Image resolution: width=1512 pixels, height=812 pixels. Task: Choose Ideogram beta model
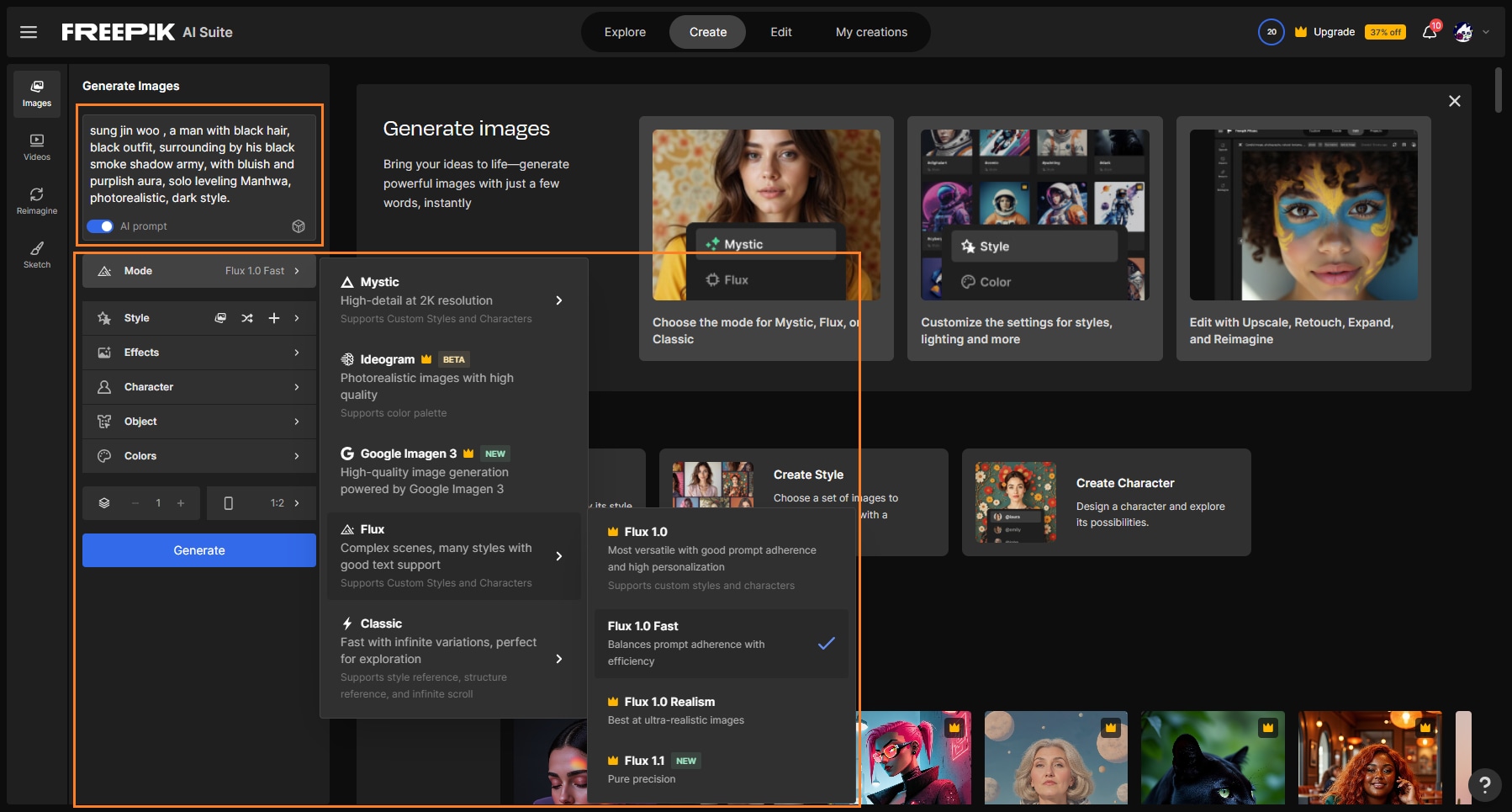[454, 385]
